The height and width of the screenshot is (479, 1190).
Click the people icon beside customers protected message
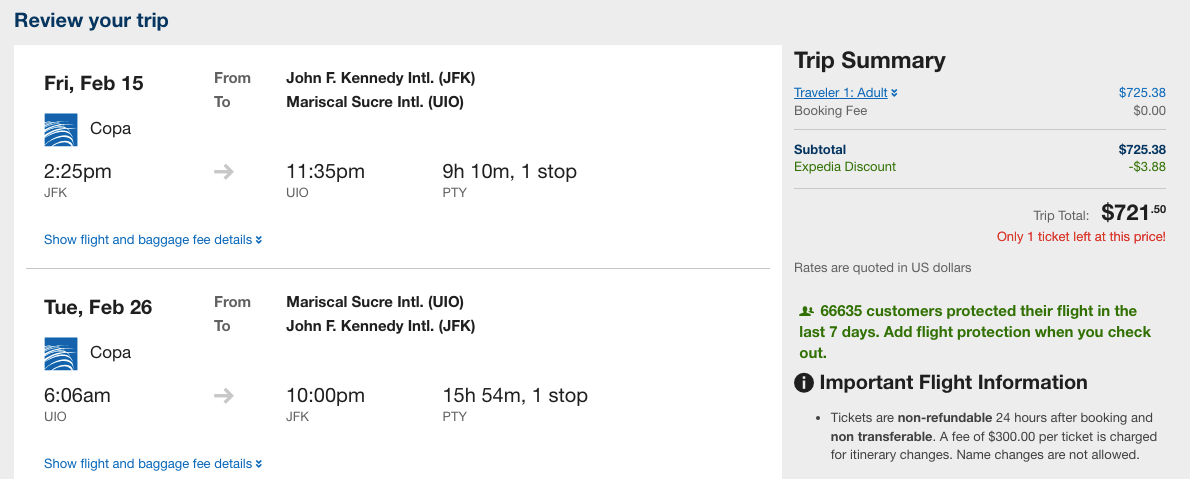click(807, 311)
